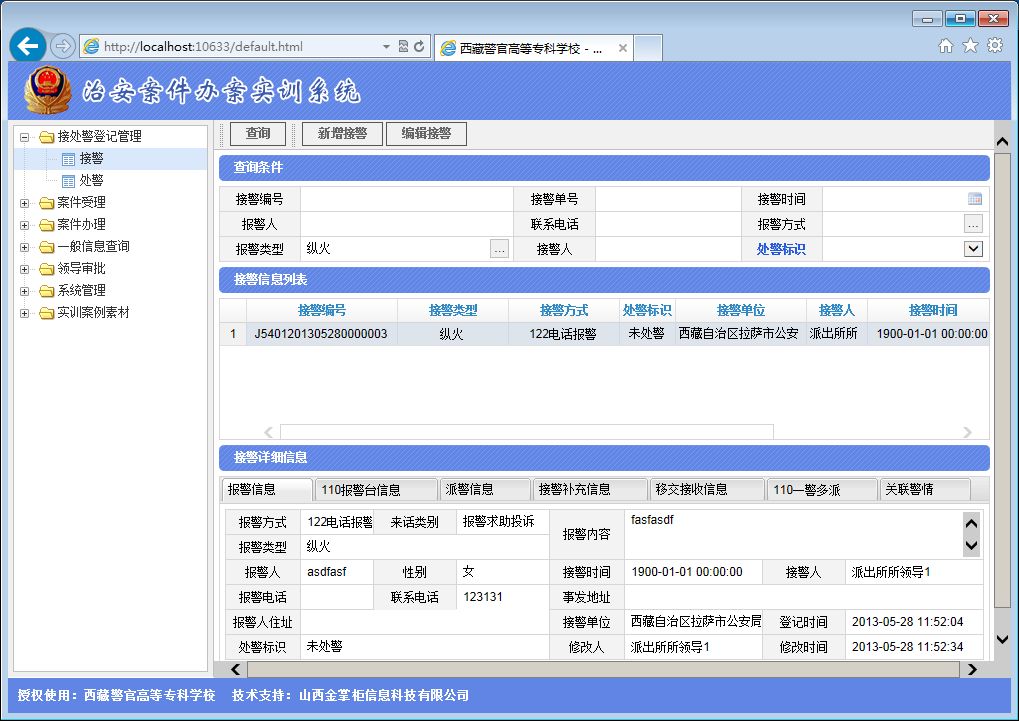Go forward with the browser forward arrow

point(62,46)
